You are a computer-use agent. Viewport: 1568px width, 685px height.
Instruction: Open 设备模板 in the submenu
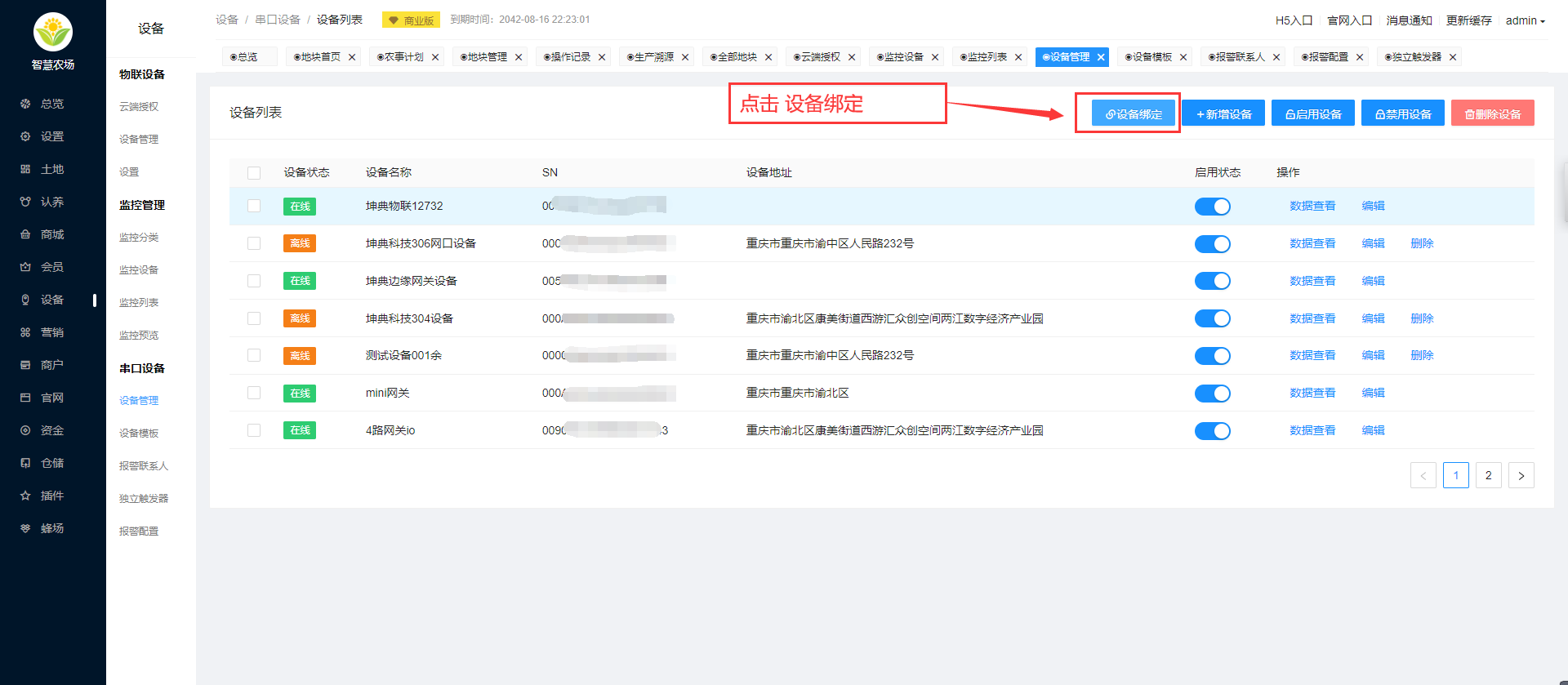coord(139,433)
